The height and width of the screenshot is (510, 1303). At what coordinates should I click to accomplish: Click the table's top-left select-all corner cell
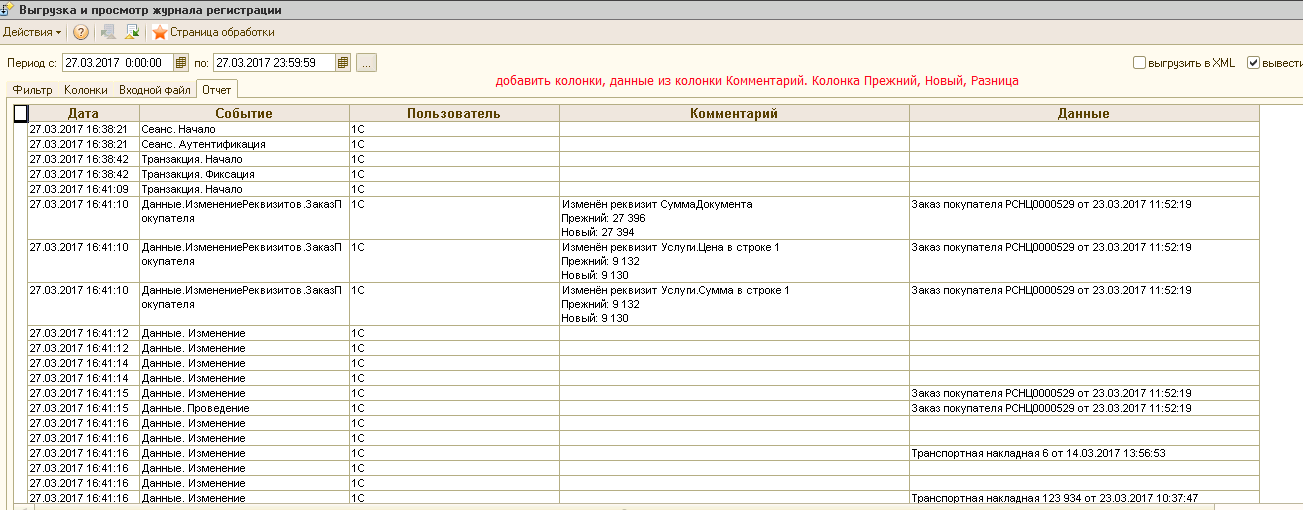tap(20, 114)
